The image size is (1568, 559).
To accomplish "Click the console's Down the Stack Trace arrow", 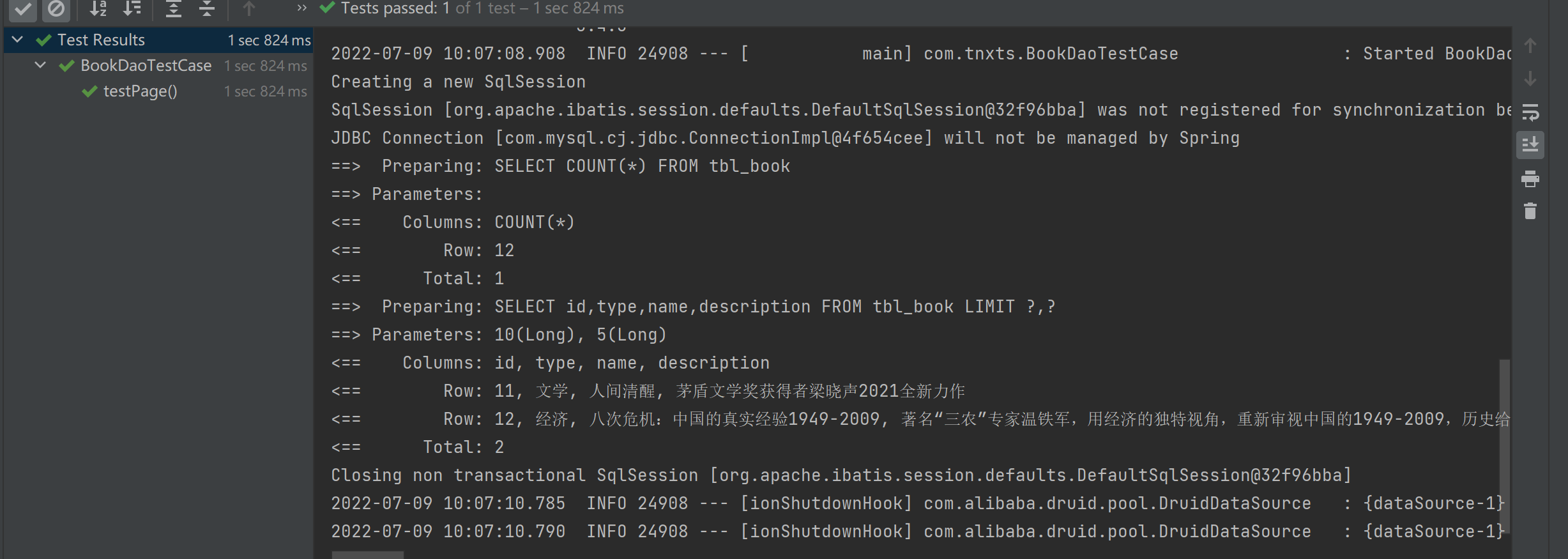I will 1530,79.
